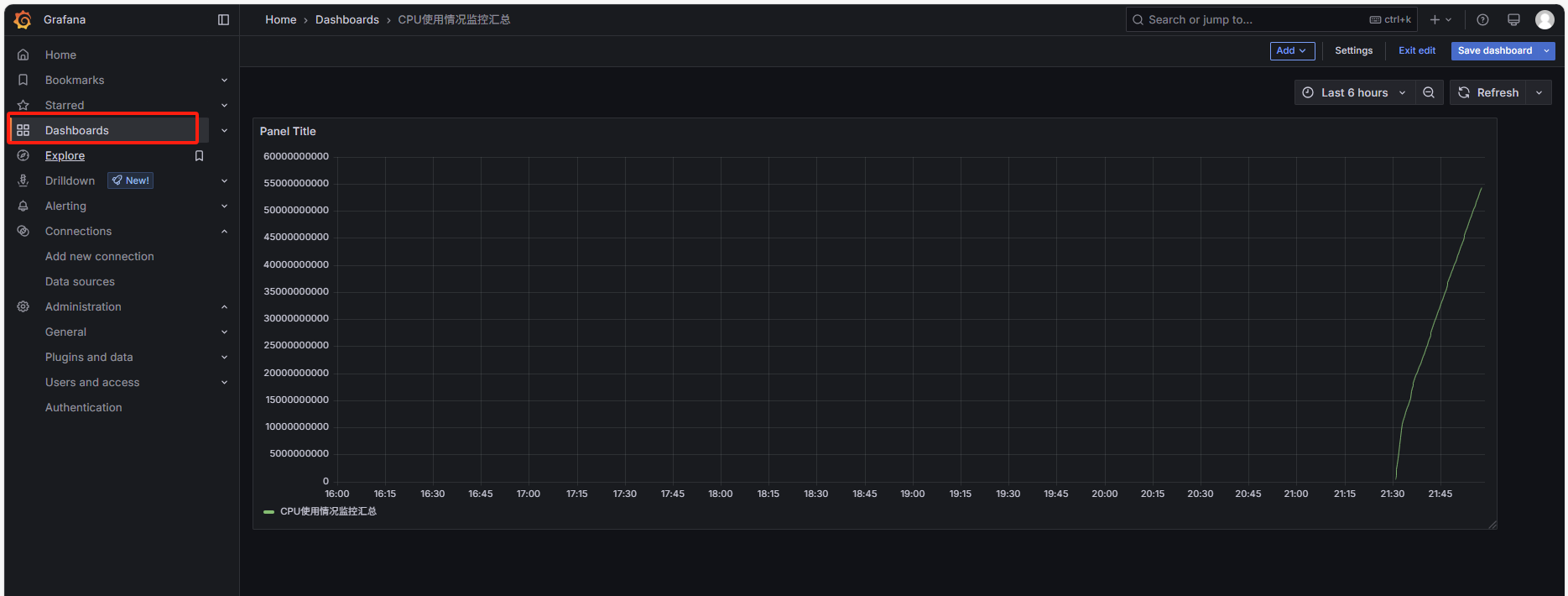Open Explore in sidebar
The width and height of the screenshot is (1568, 596).
coord(65,155)
